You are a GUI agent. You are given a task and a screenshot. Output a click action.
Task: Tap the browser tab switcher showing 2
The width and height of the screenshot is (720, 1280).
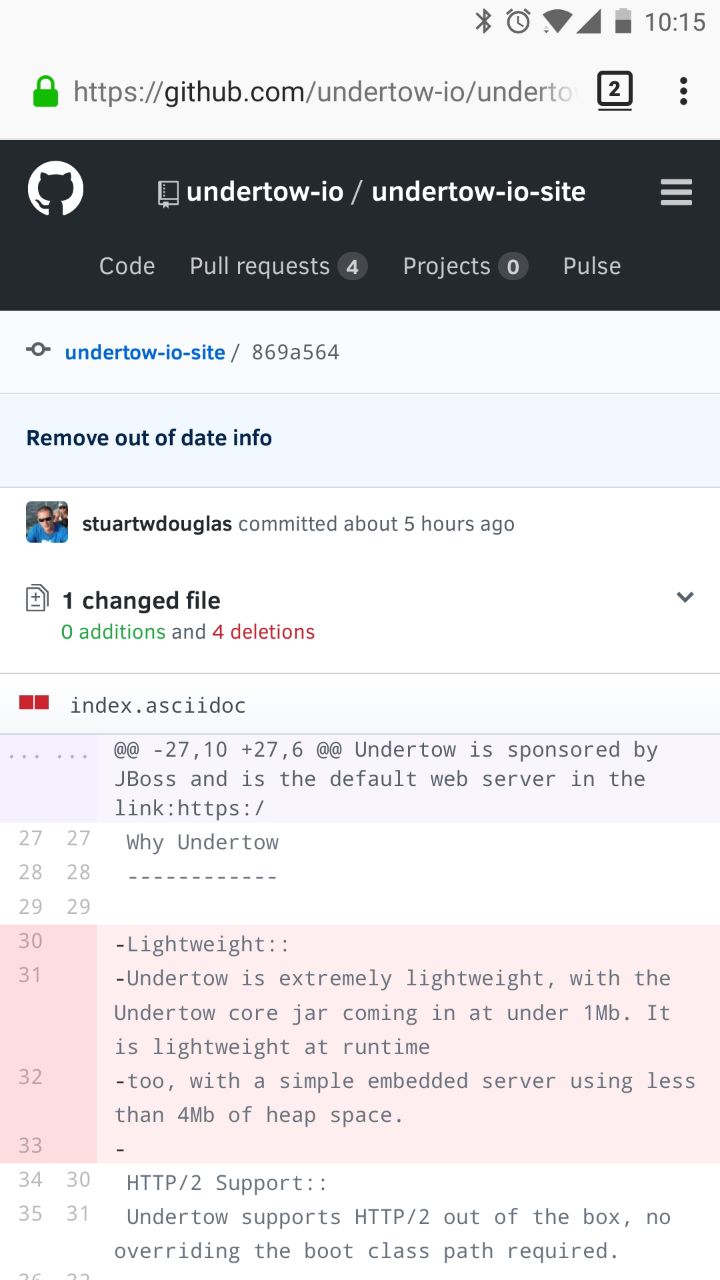tap(615, 91)
